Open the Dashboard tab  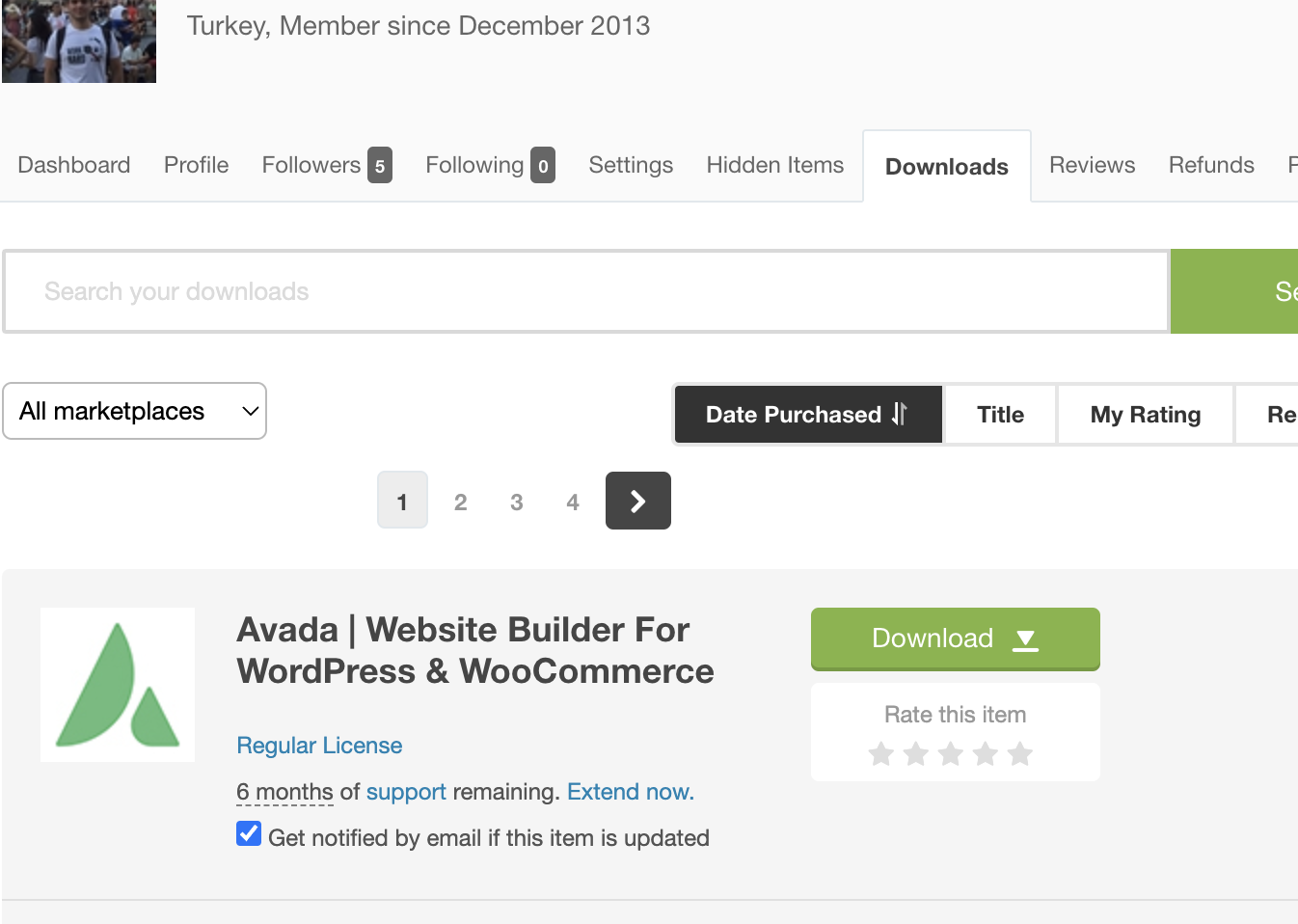74,165
